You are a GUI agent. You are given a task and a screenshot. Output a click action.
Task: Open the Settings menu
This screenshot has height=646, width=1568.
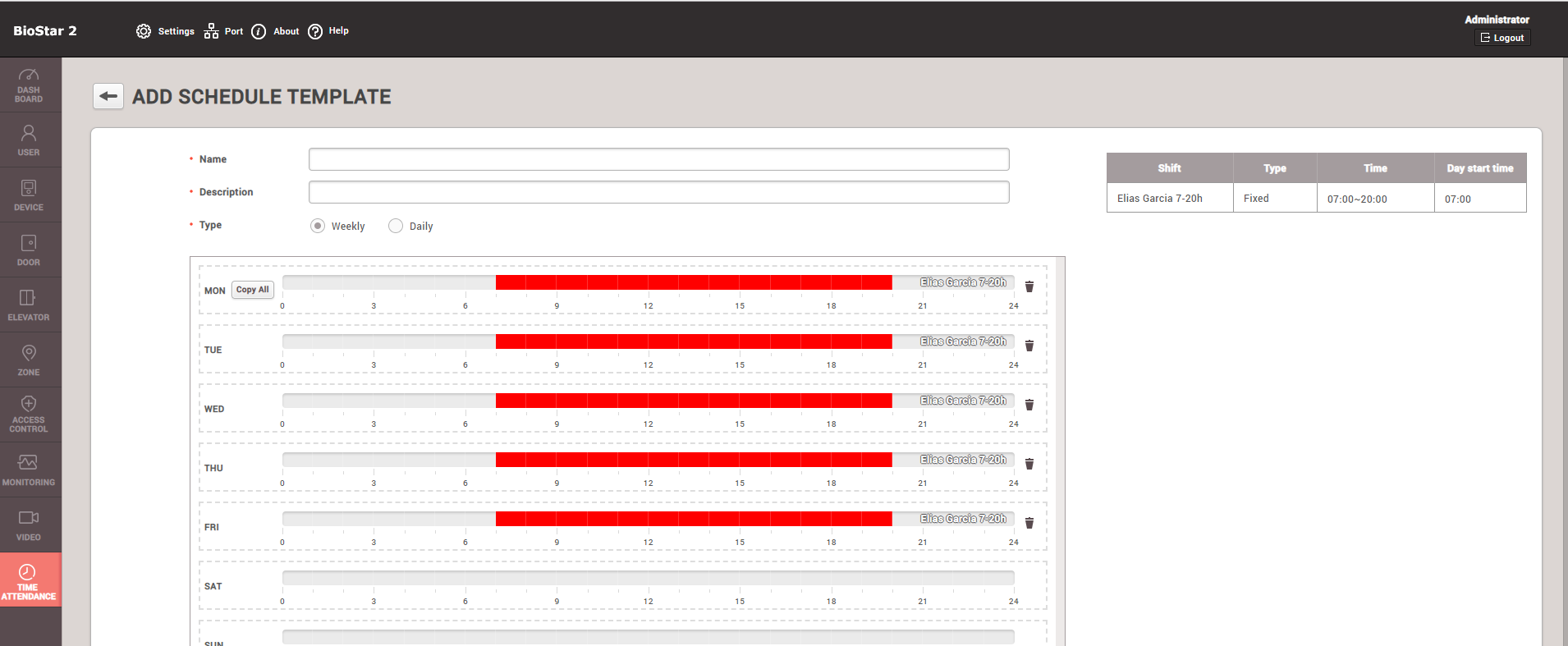click(x=165, y=31)
